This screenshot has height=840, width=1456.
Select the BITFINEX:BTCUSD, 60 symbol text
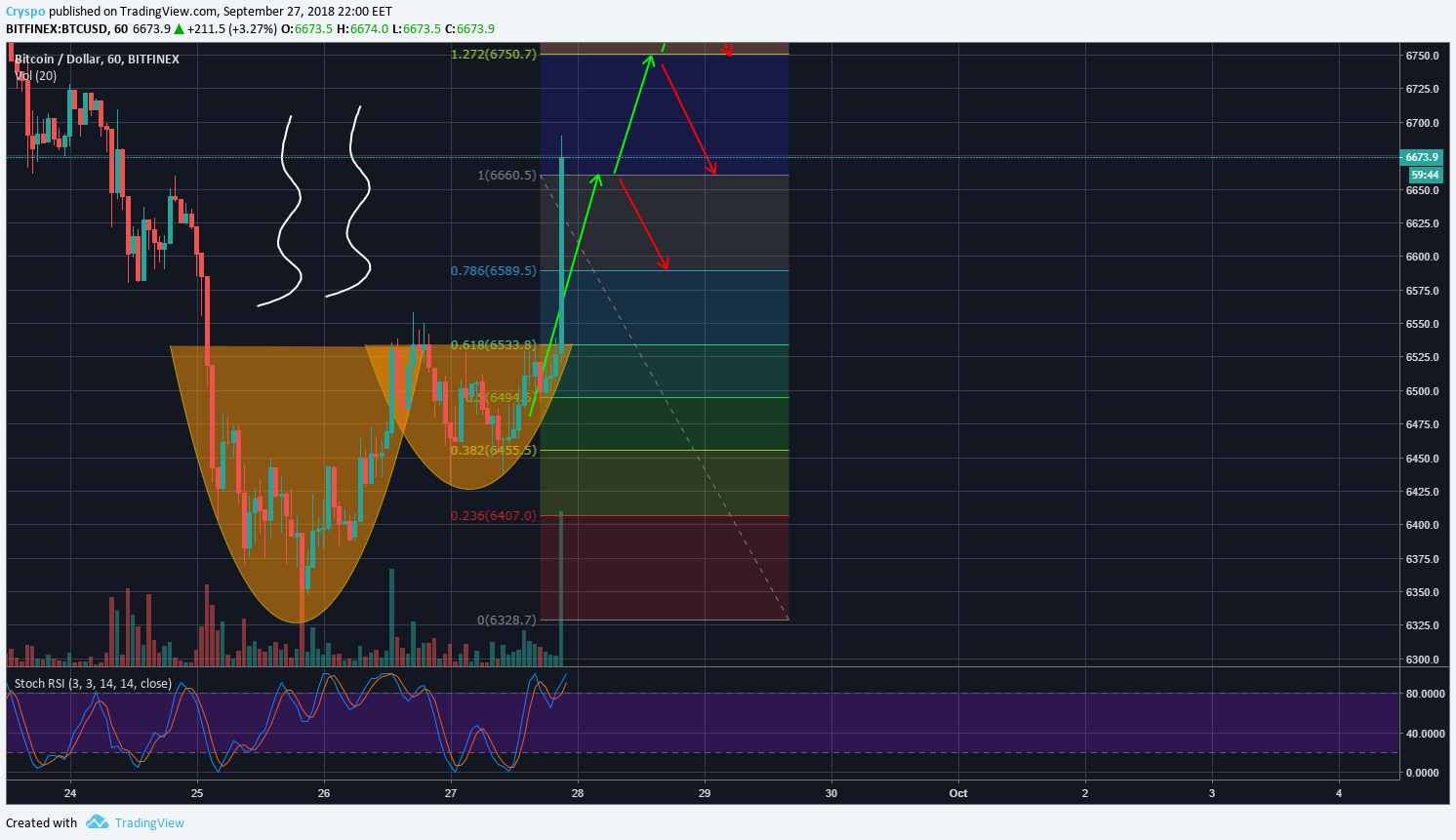pos(67,28)
